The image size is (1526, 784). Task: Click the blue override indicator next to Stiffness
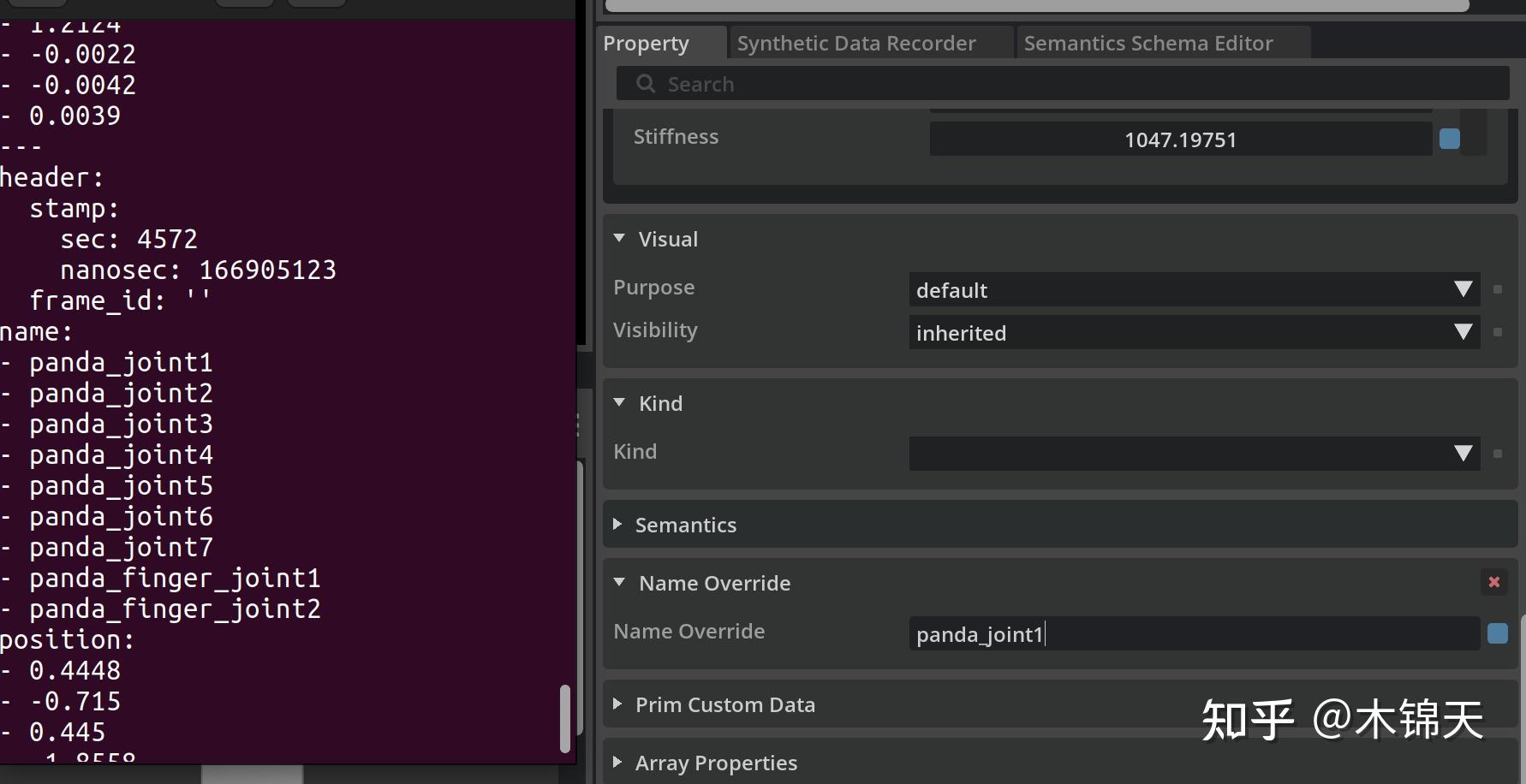pyautogui.click(x=1451, y=138)
